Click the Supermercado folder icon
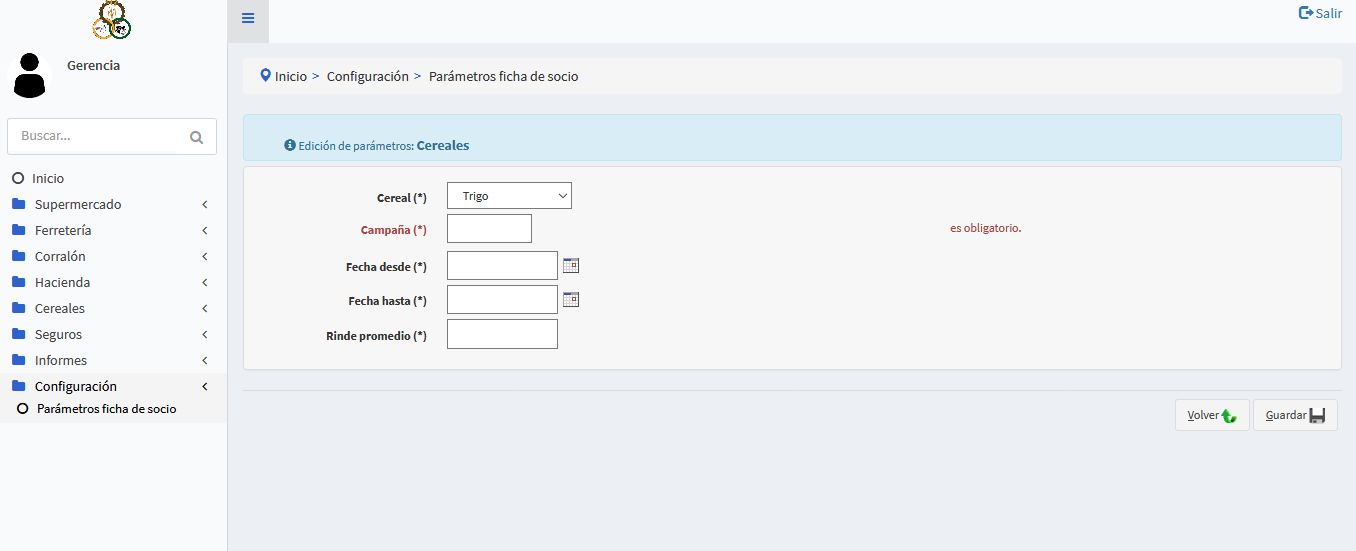 click(18, 204)
